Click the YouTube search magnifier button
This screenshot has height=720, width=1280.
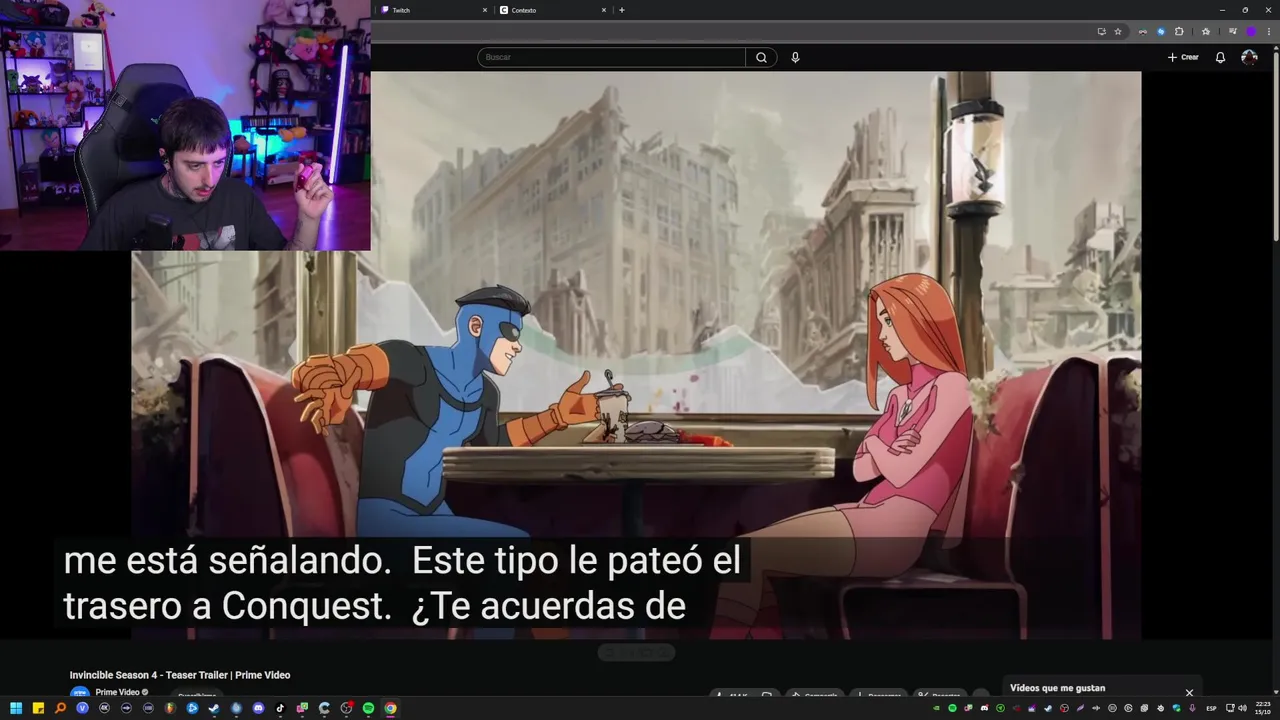point(761,57)
